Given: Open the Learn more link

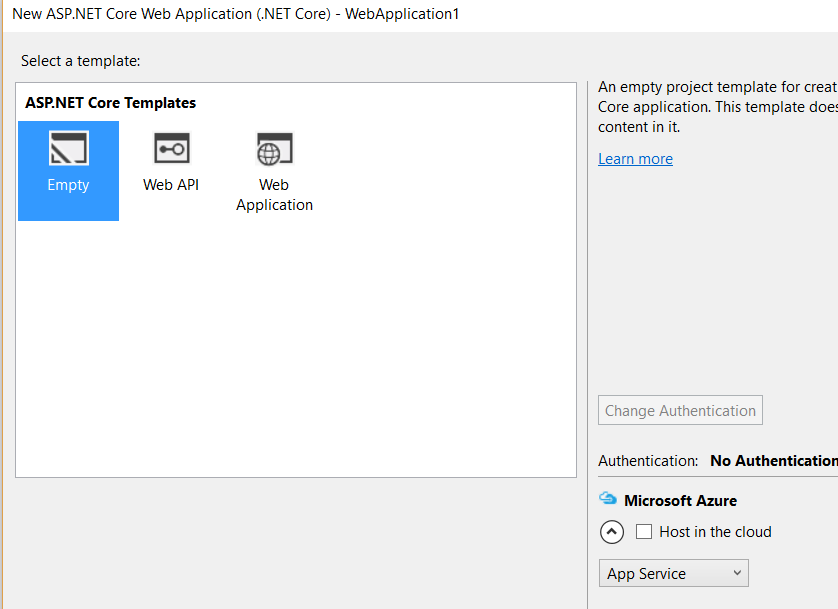Looking at the screenshot, I should [x=635, y=159].
